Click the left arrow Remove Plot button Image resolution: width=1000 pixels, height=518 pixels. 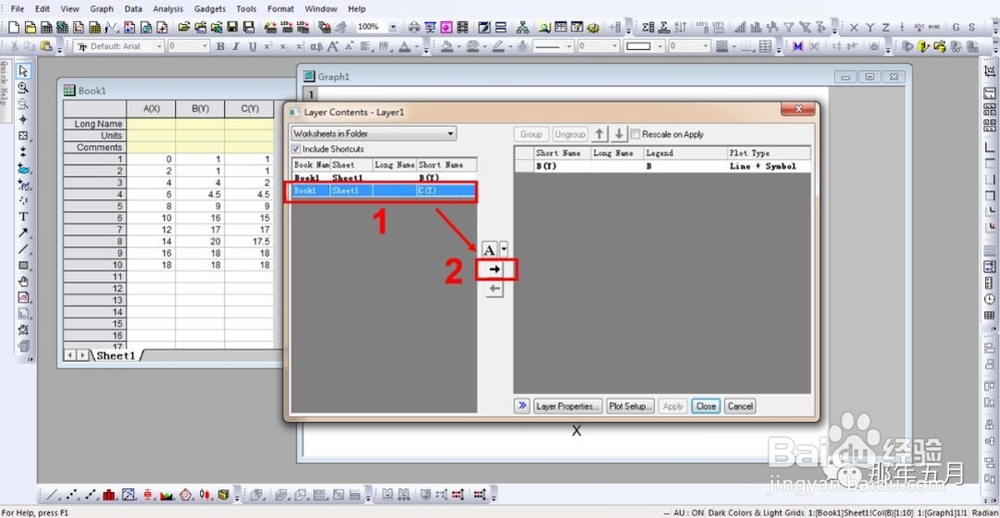click(494, 290)
